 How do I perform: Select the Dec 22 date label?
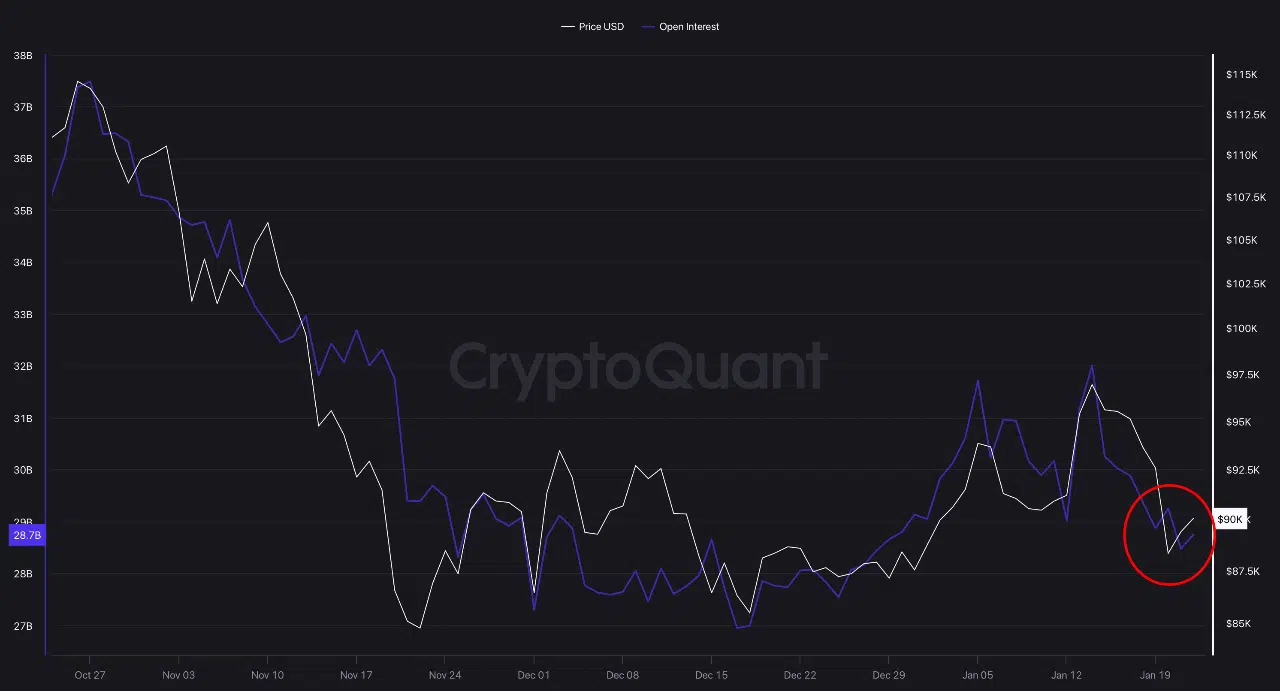click(800, 675)
